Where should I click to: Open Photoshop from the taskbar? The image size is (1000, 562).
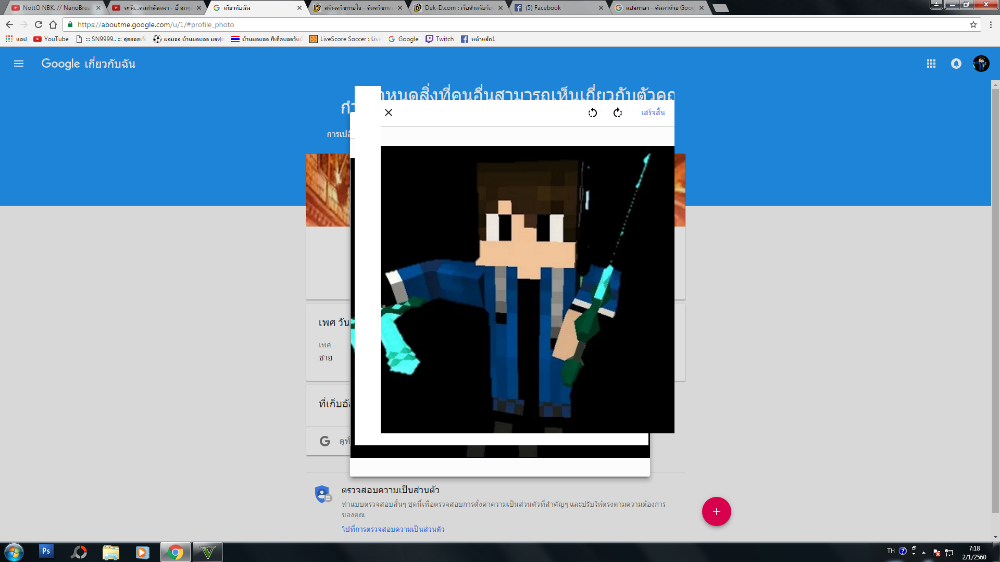46,552
